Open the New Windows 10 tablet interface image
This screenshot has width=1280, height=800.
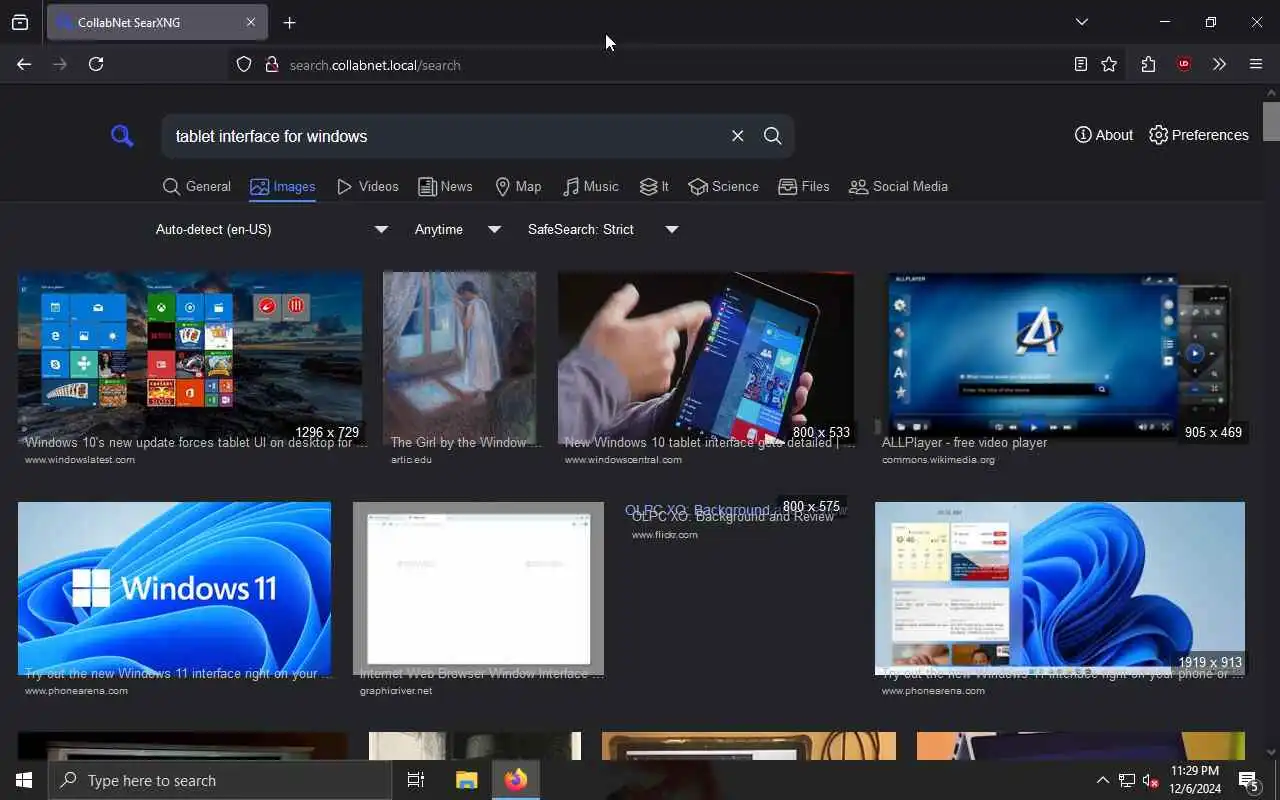[x=706, y=356]
